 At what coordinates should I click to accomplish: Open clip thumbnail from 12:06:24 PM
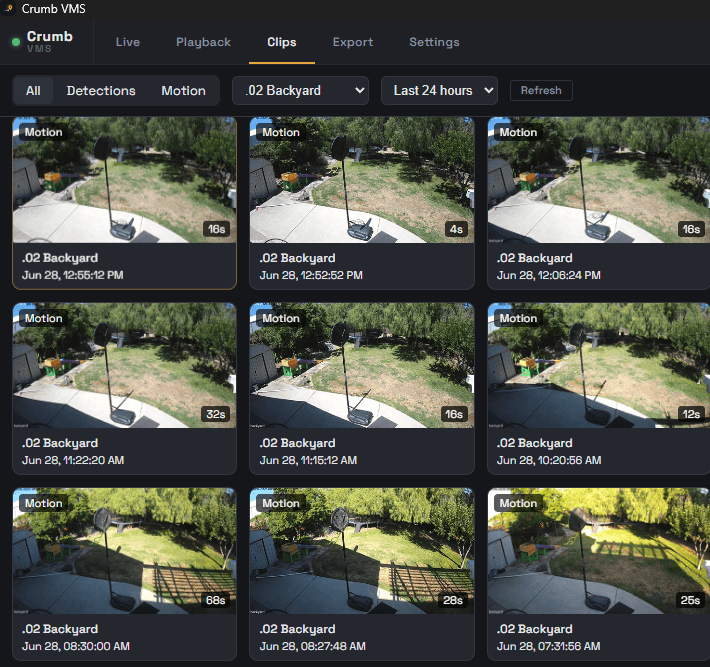(599, 180)
